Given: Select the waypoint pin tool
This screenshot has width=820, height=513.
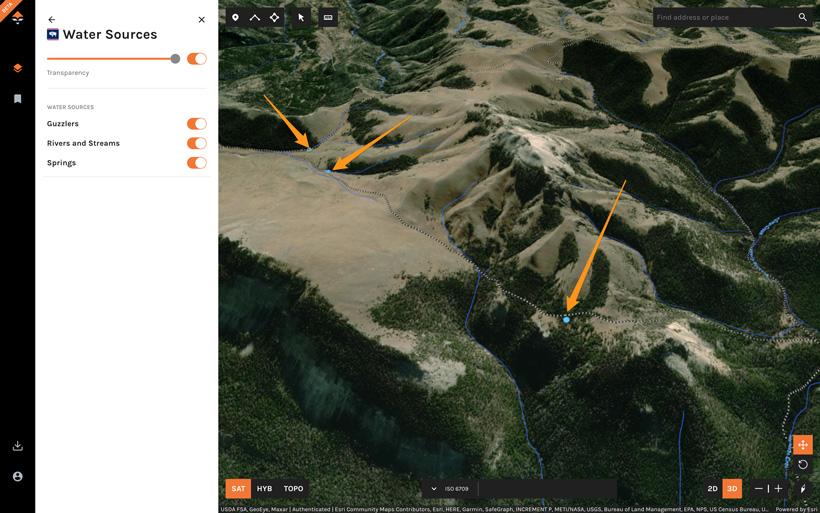Looking at the screenshot, I should (x=235, y=17).
